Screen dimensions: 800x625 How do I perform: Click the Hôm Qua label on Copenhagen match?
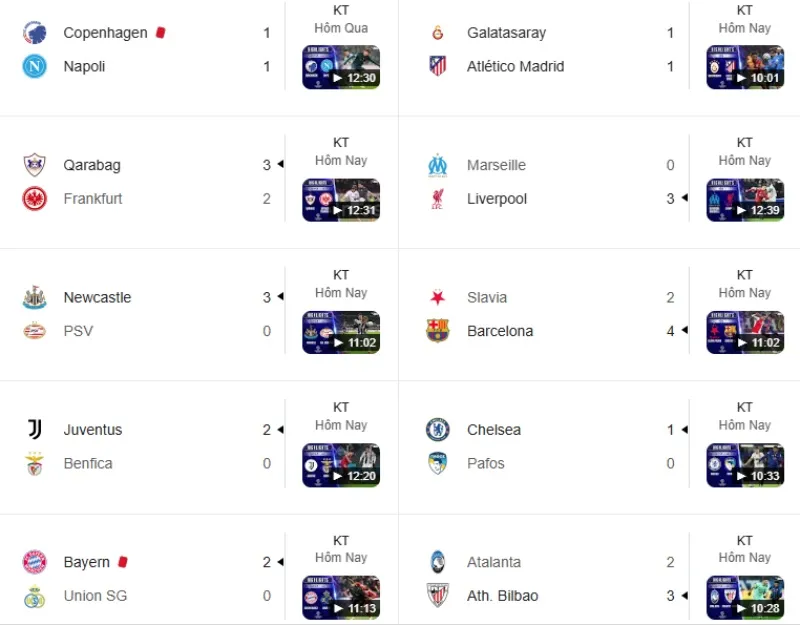341,28
